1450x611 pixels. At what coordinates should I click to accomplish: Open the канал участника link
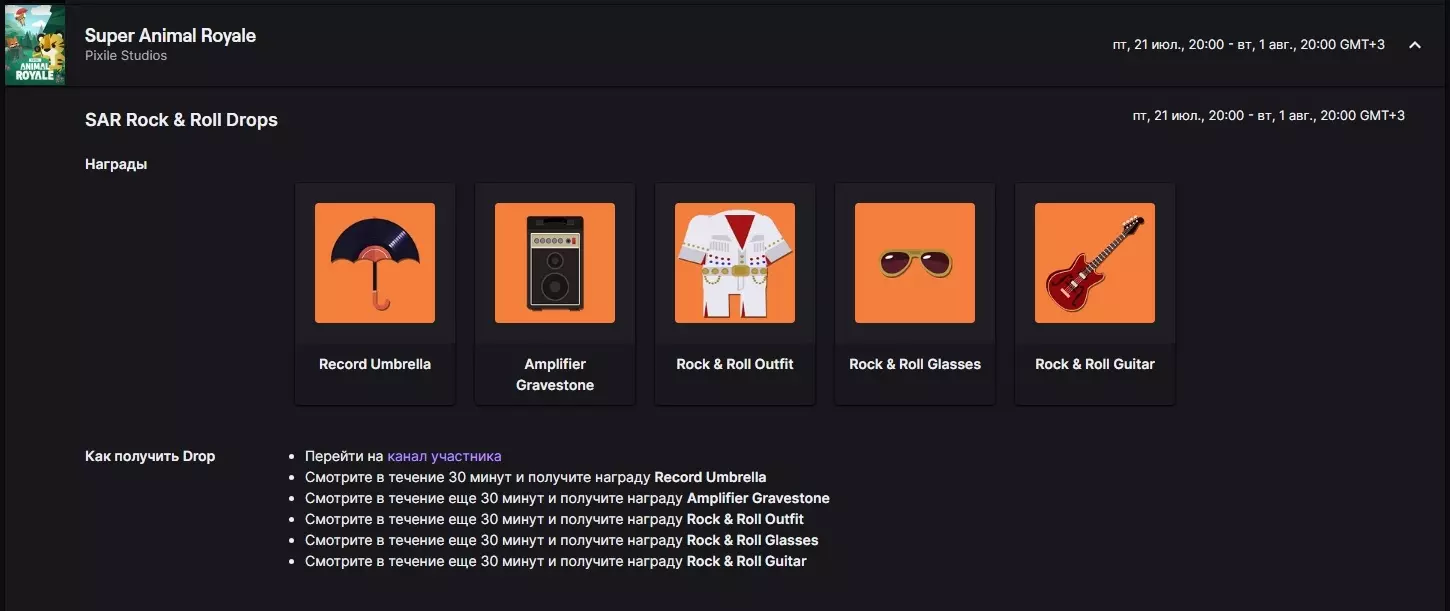(444, 456)
